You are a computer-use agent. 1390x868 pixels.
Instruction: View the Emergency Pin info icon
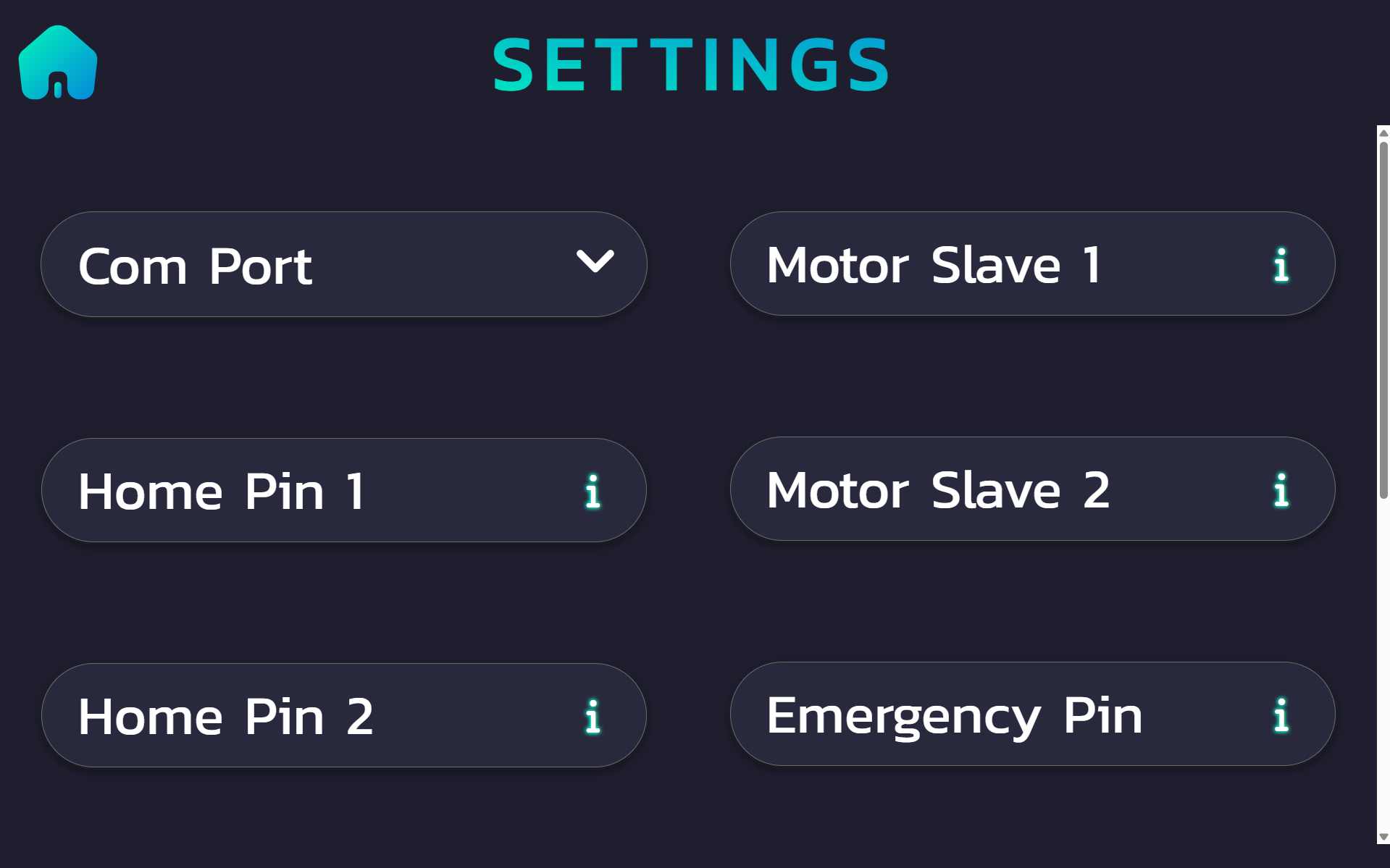[1281, 715]
